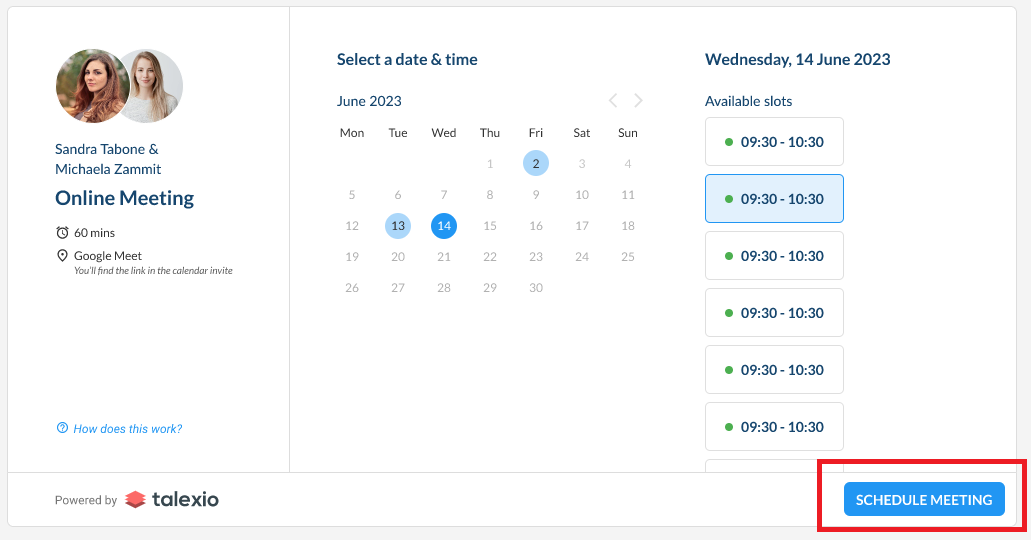1031x540 pixels.
Task: Go to the previous month arrow
Action: pos(613,101)
